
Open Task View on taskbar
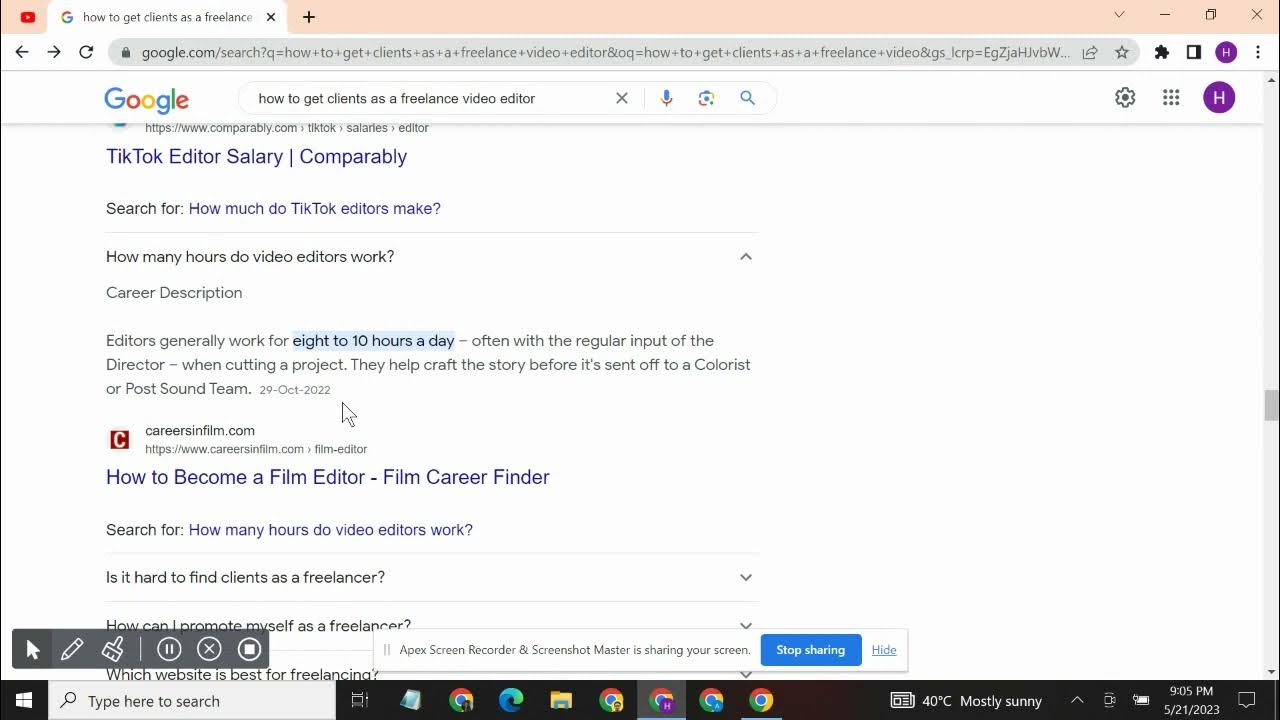pyautogui.click(x=360, y=700)
